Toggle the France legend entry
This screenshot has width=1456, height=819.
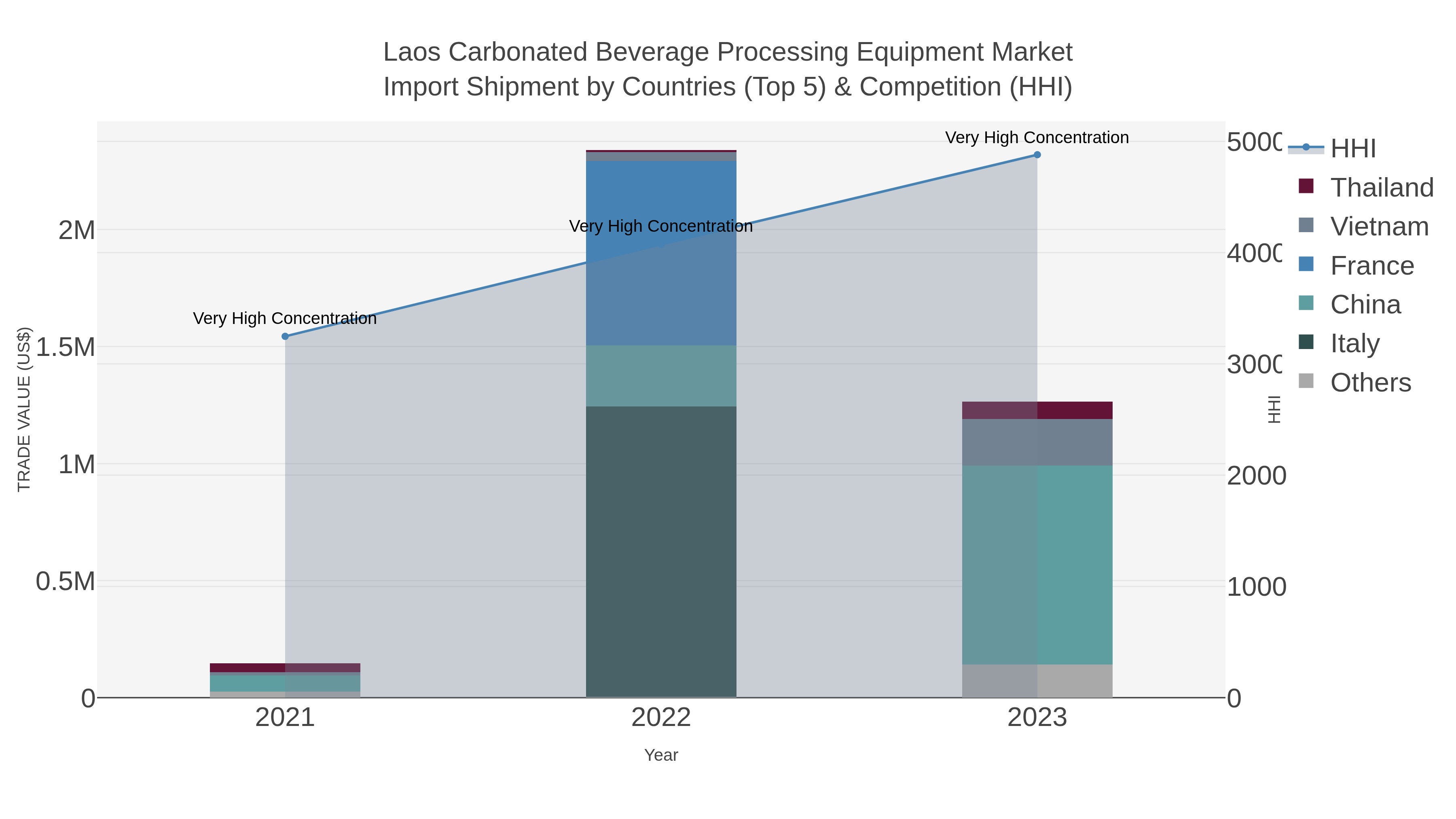pyautogui.click(x=1356, y=265)
